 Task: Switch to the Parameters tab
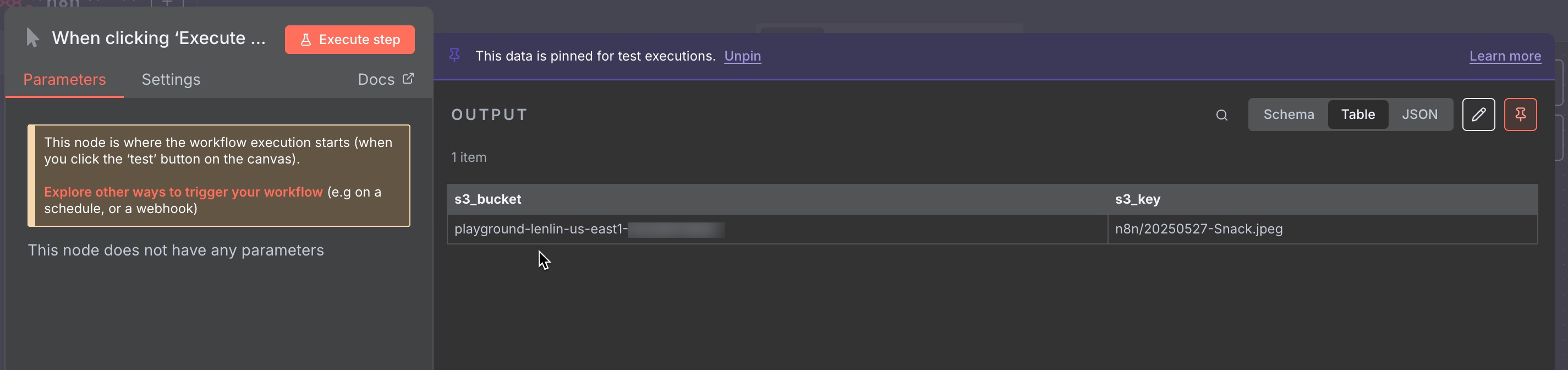click(x=64, y=80)
